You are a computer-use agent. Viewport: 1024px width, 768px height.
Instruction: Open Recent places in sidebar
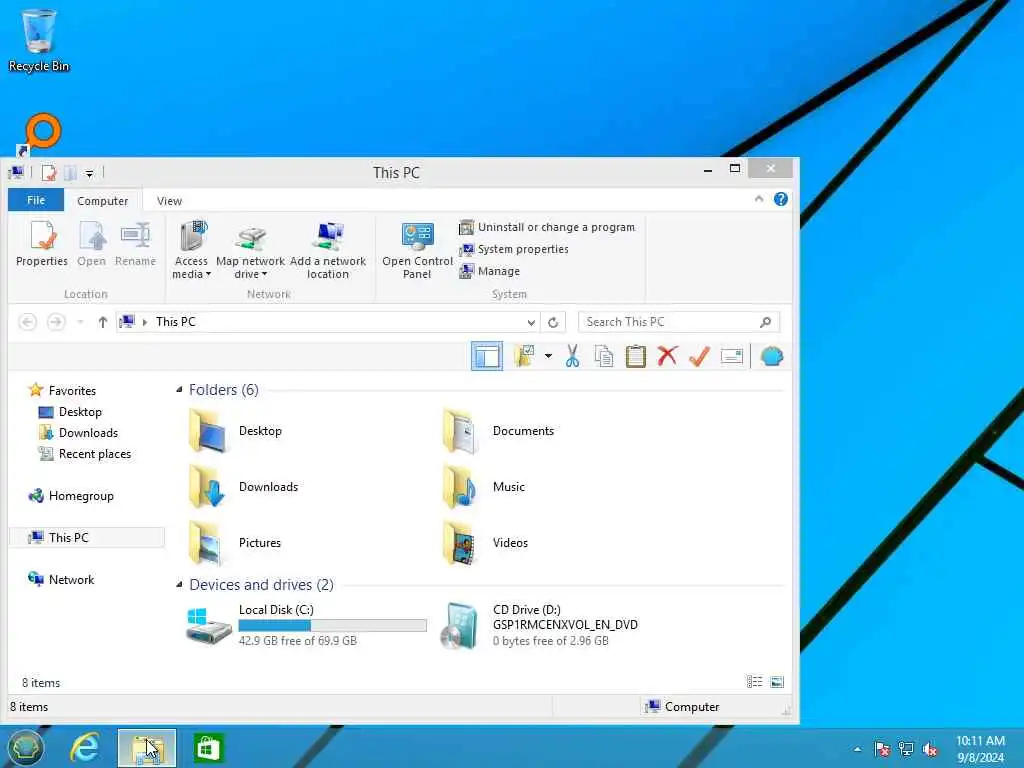85,454
